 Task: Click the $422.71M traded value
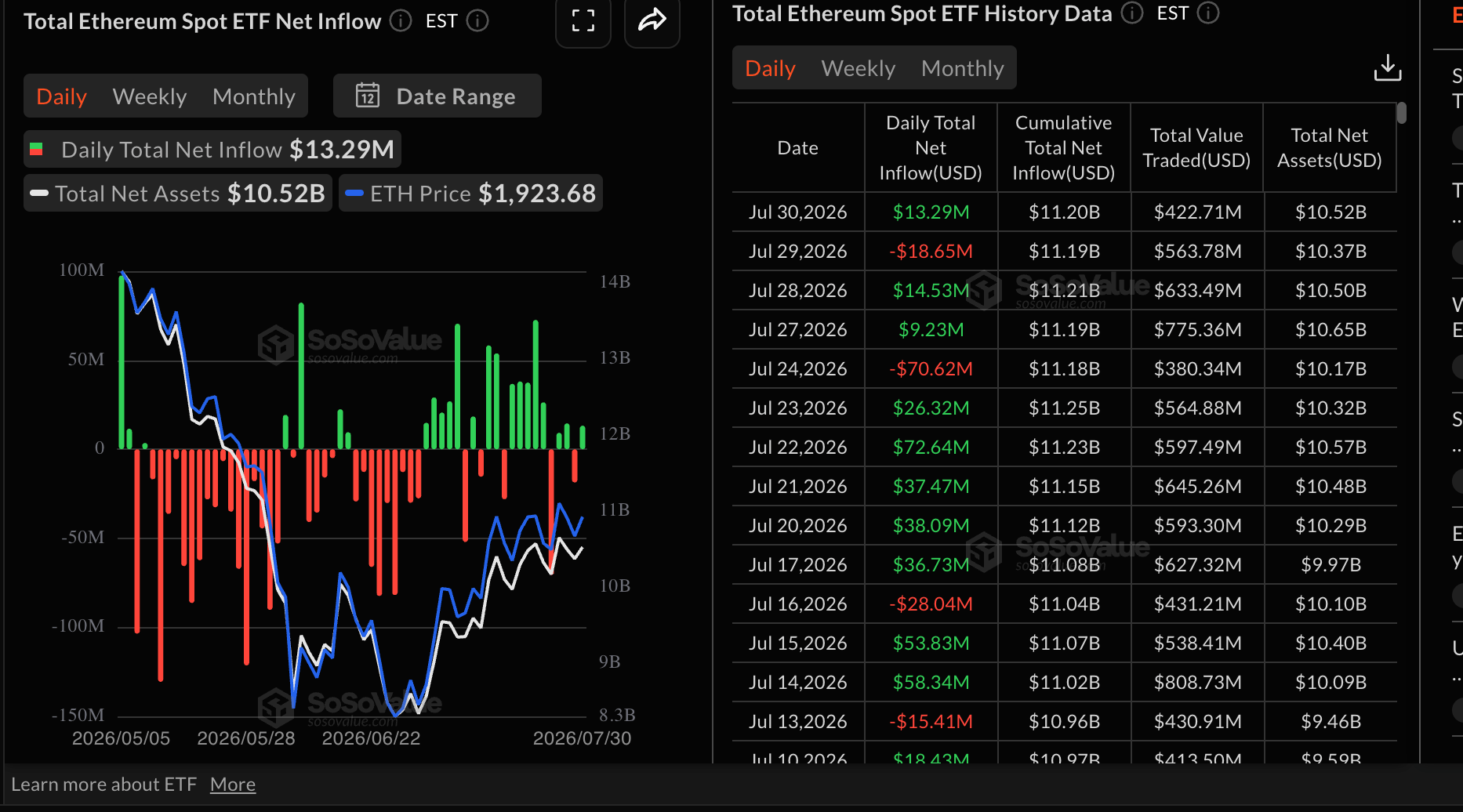[x=1197, y=212]
